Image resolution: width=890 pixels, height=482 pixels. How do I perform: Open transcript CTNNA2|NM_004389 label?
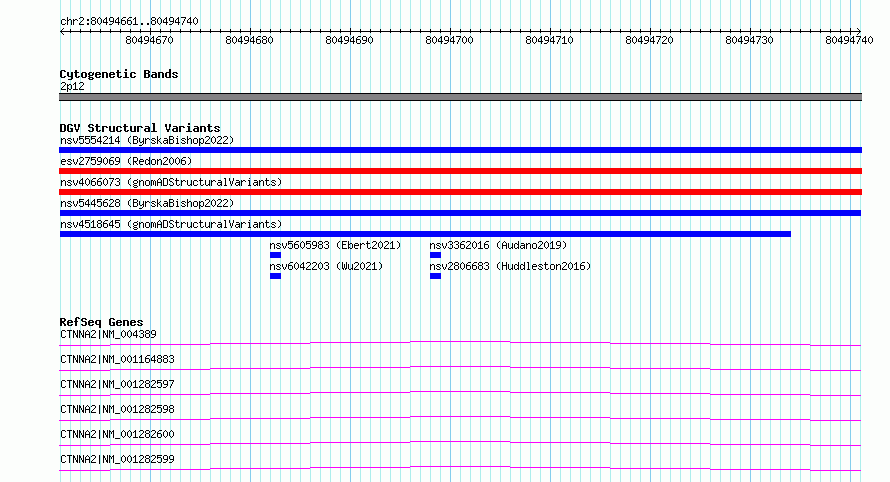pyautogui.click(x=108, y=334)
